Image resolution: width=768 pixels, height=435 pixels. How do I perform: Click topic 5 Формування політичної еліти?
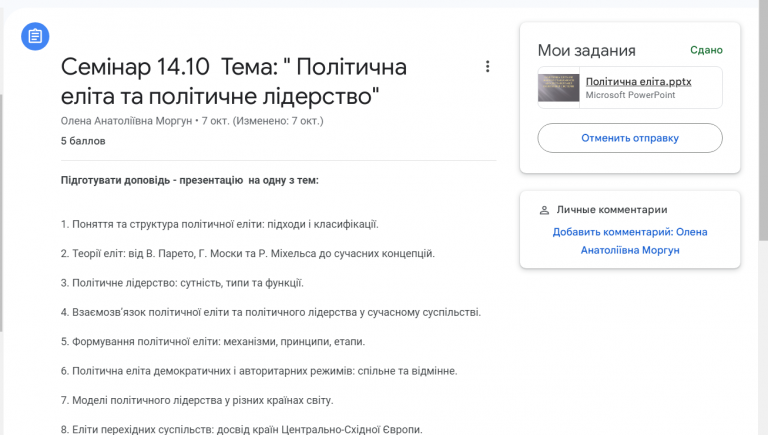[x=213, y=342]
